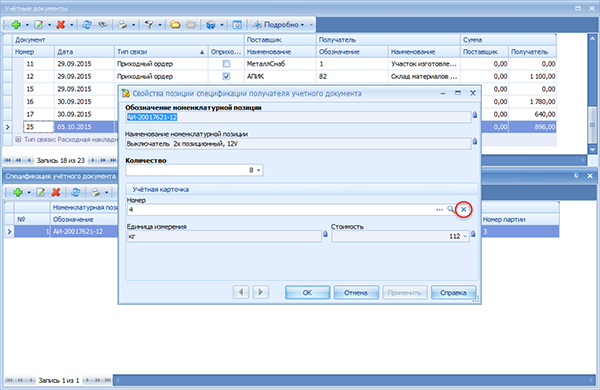The width and height of the screenshot is (600, 390).
Task: Delete specification row with lower red X
Action: pos(56,193)
